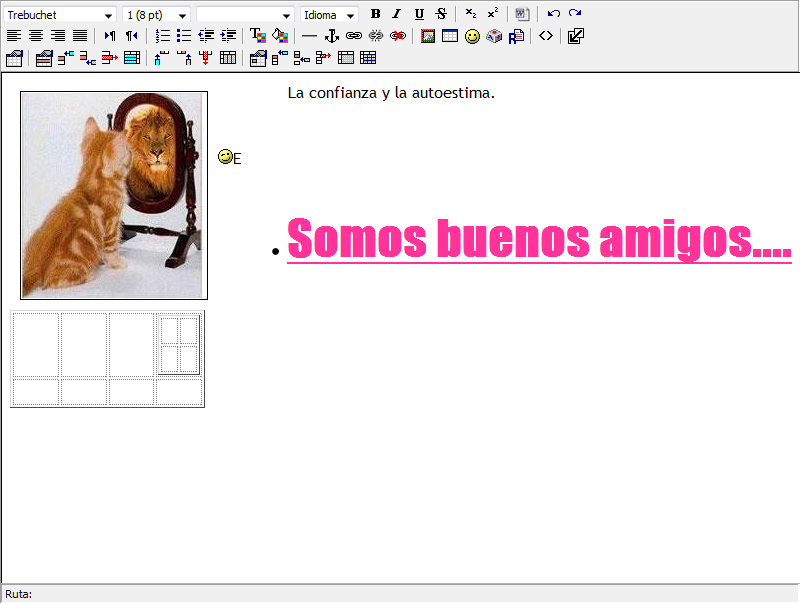Expand the 1 (8 pt) font size dropdown
800x604 pixels.
[156, 15]
